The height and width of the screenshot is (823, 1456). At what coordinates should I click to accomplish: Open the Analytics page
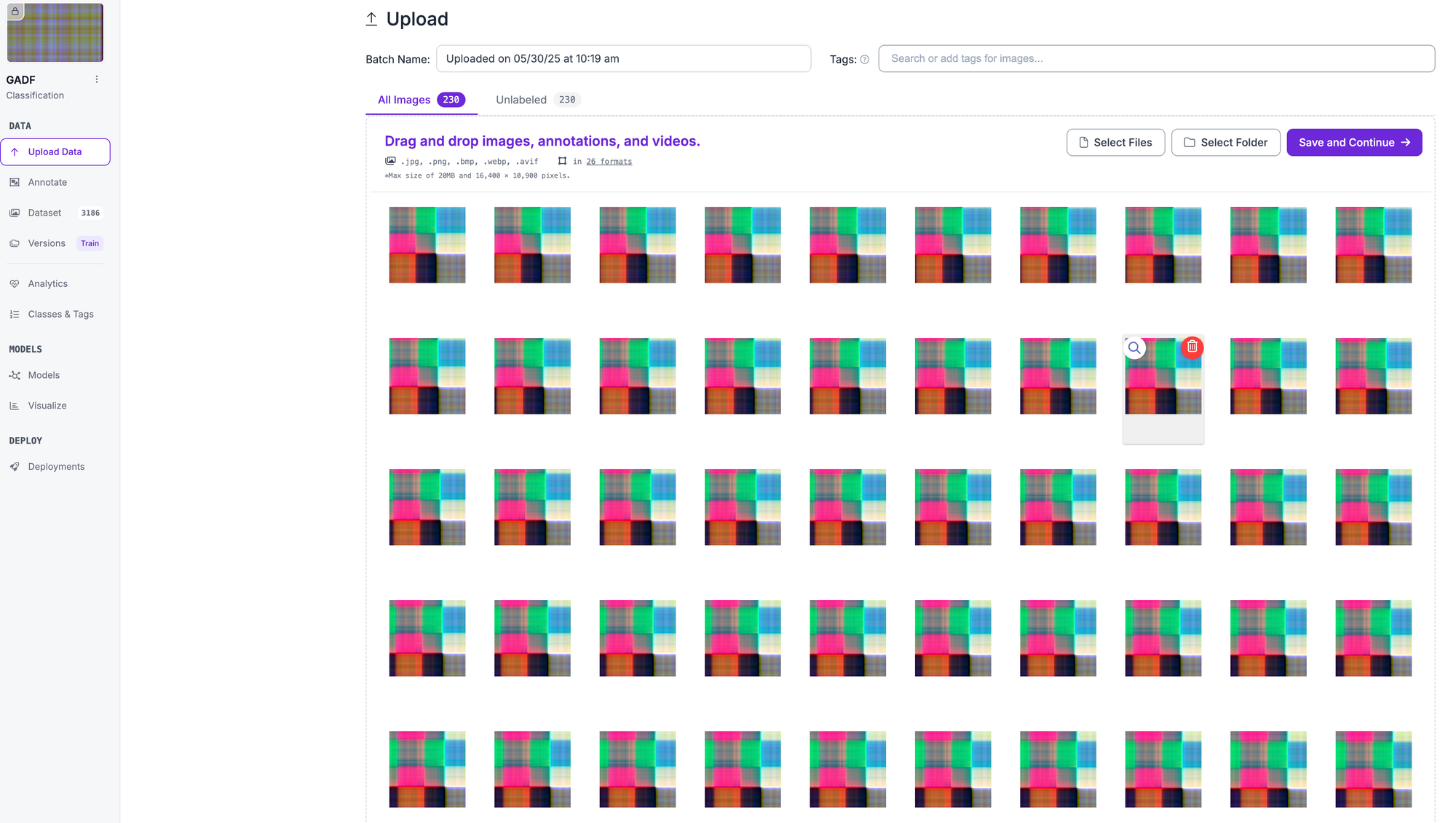(47, 283)
